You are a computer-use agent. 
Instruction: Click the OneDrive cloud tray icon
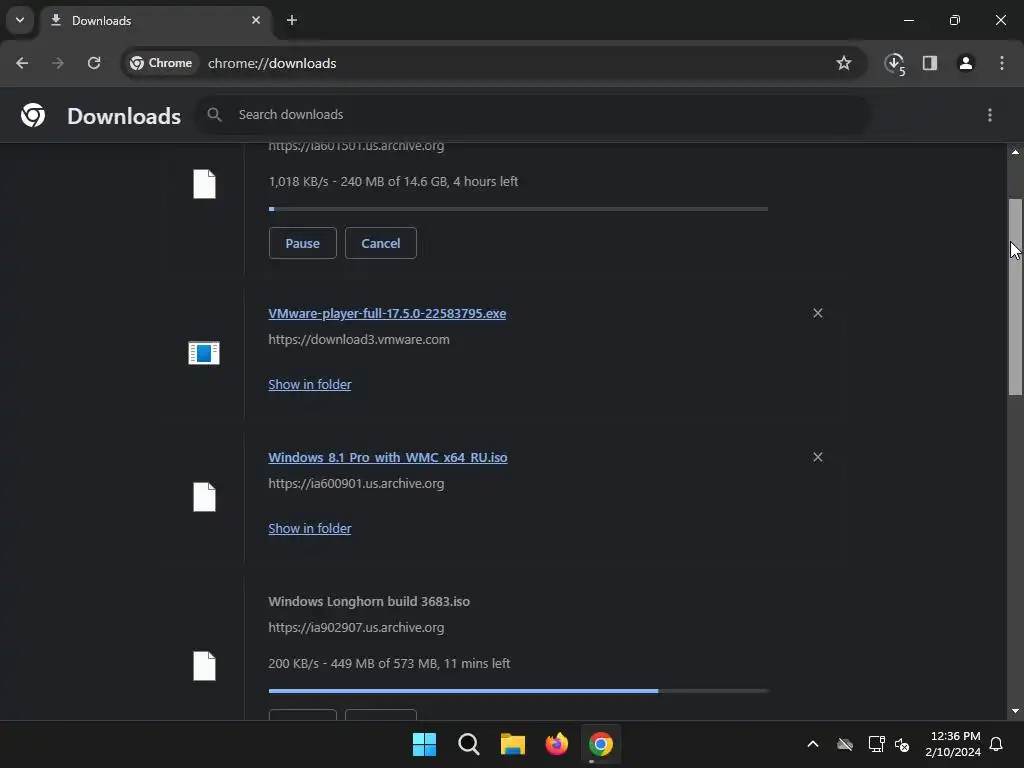pos(844,744)
